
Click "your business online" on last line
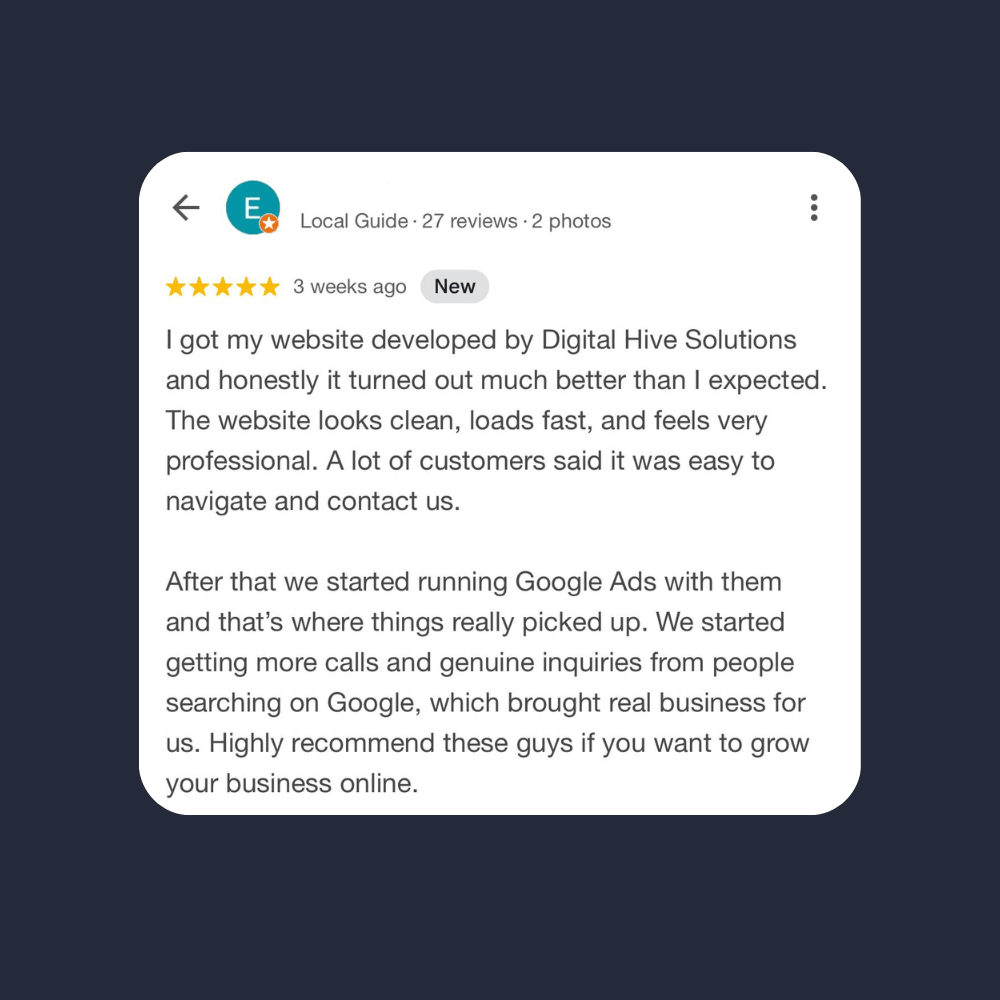pos(291,784)
